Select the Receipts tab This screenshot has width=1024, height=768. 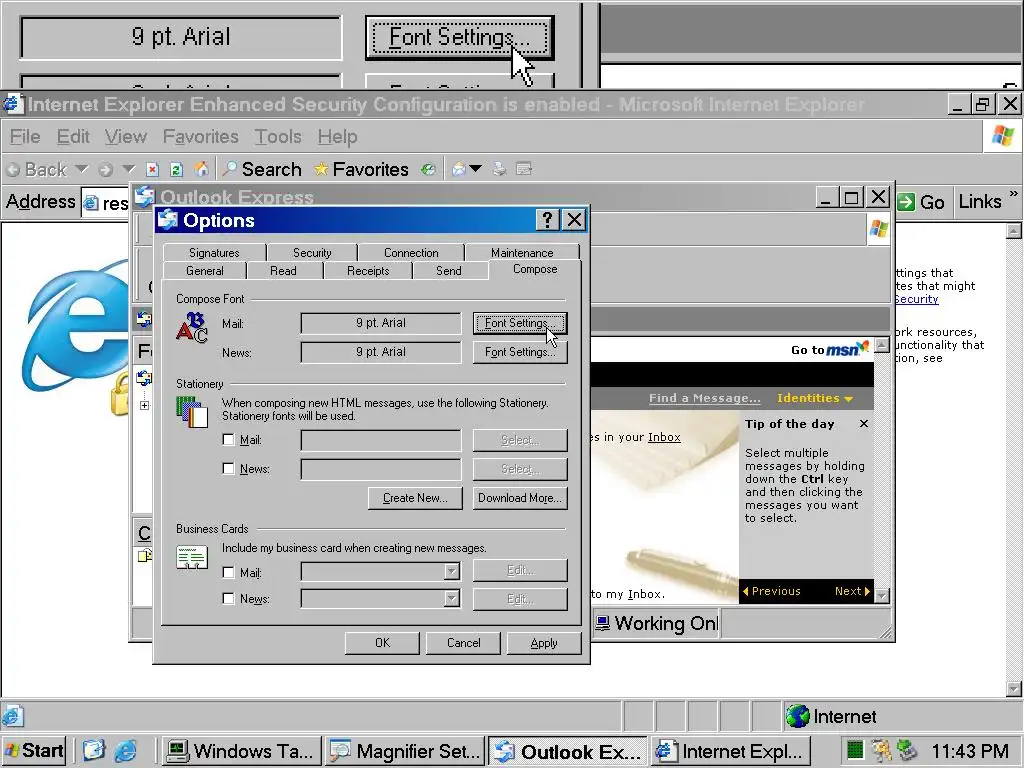[368, 270]
